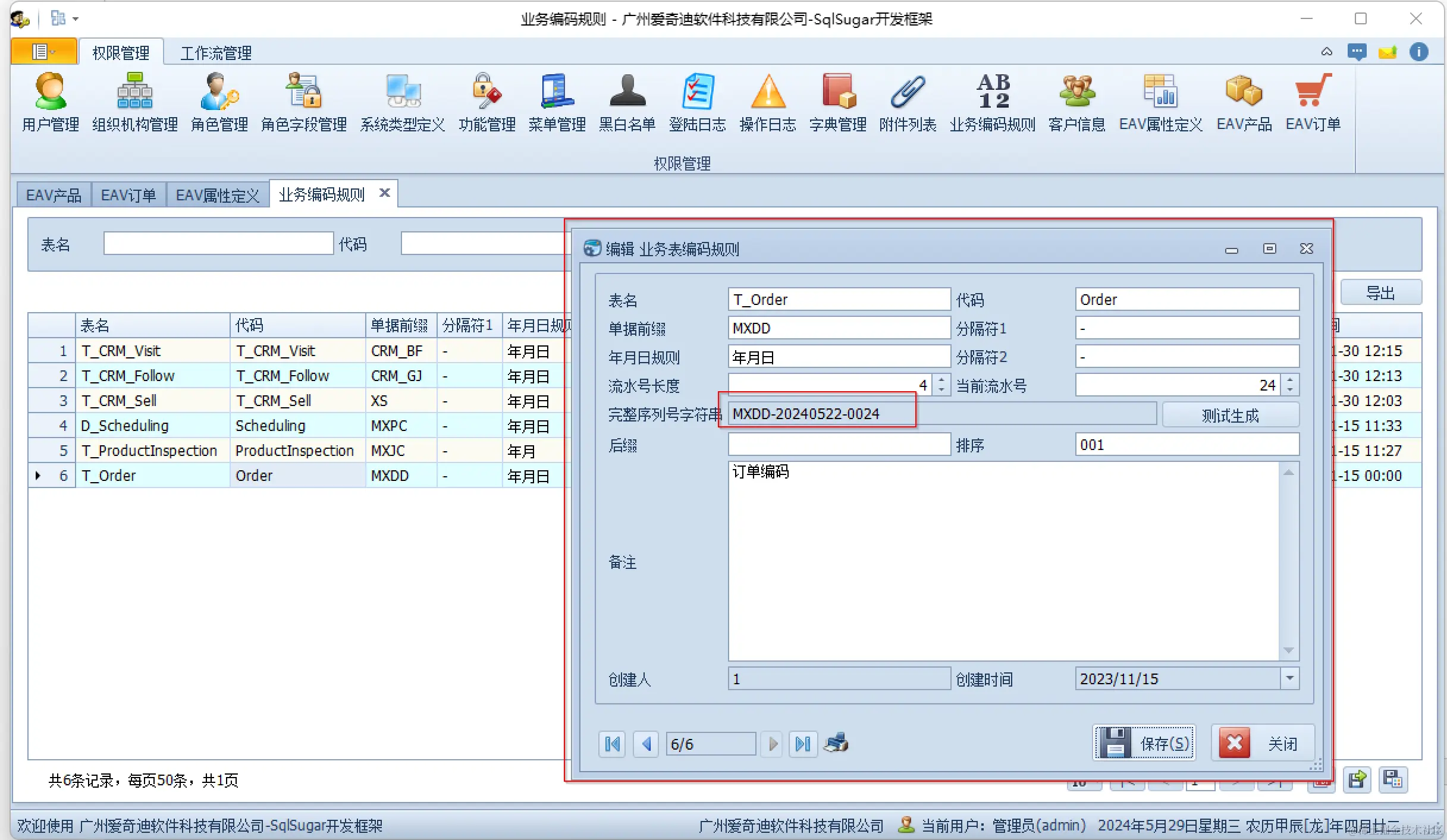Decrease 当前流水号 spinner value

click(x=1289, y=391)
